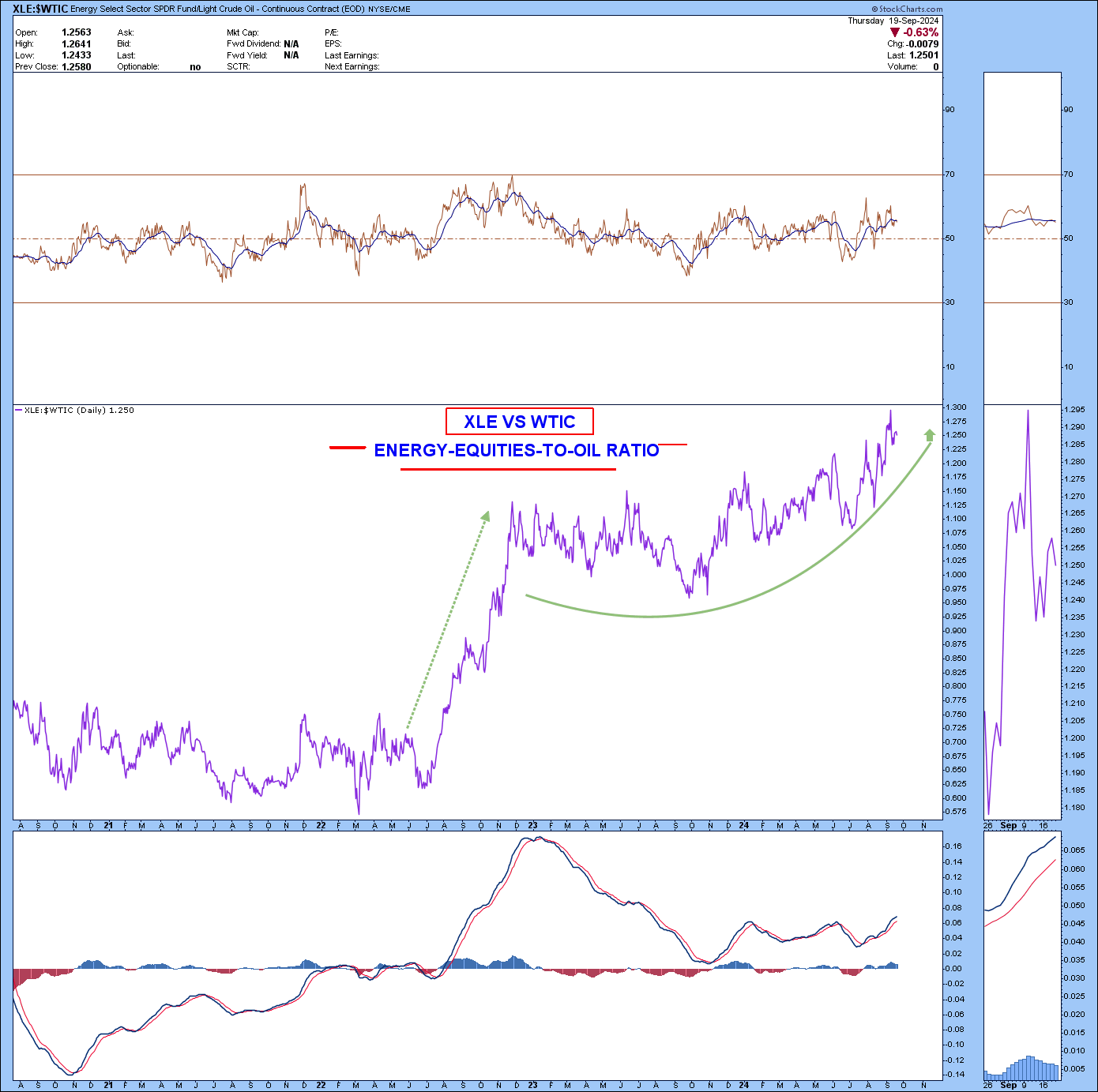Open the StockCharts.com watermark link
Viewport: 1098px width, 1092px height.
click(907, 9)
